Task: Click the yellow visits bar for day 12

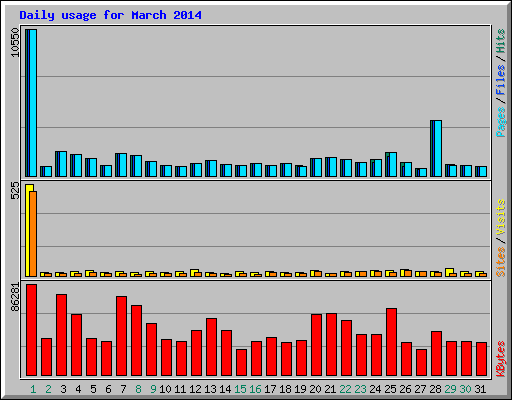Action: 194,273
